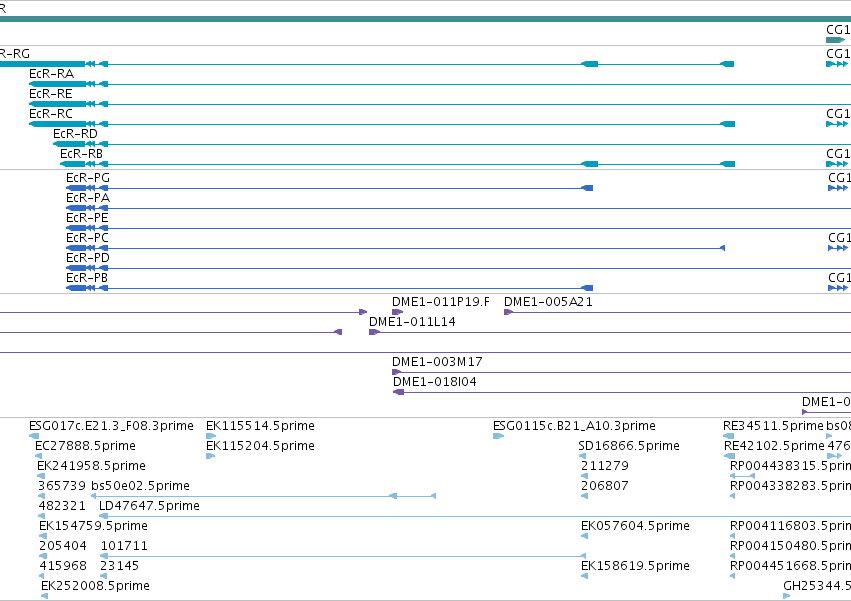Select EST ESG017c.E21.3_F08.3prime
The image size is (851, 601).
point(111,426)
